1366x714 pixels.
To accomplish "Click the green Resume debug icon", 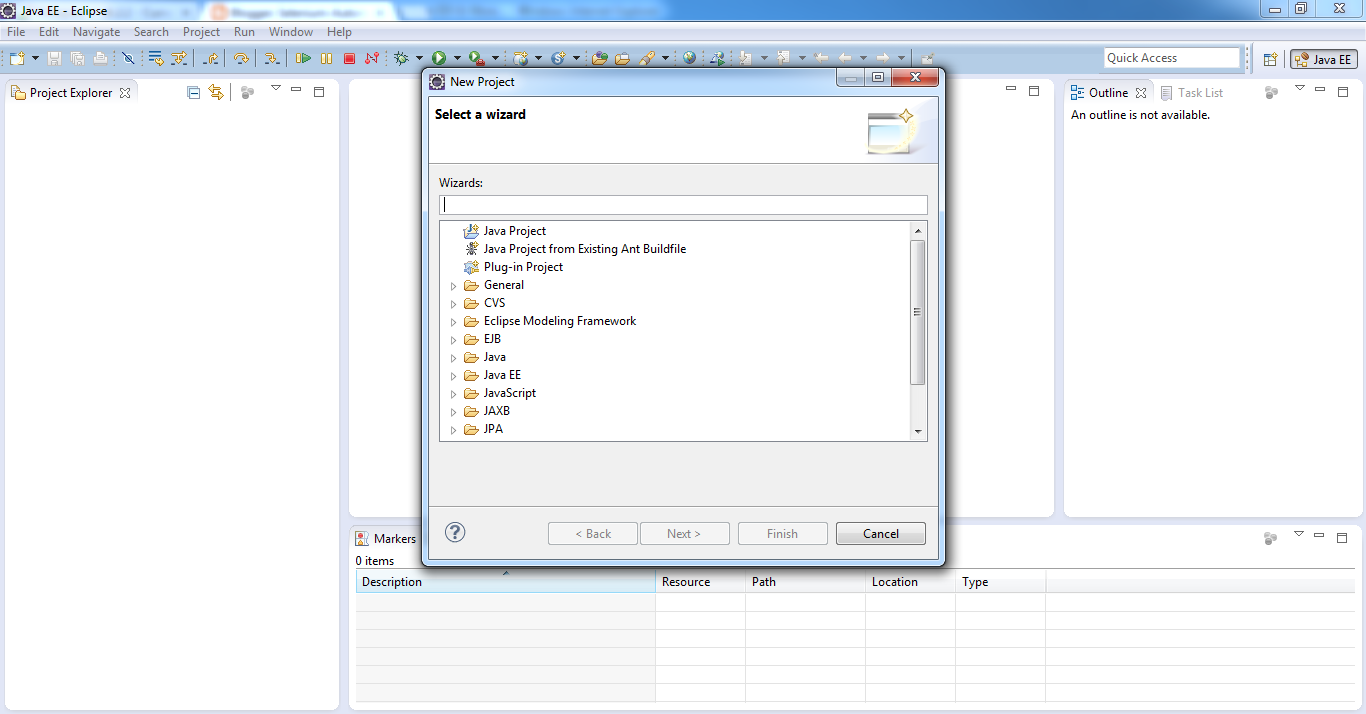I will [x=303, y=58].
